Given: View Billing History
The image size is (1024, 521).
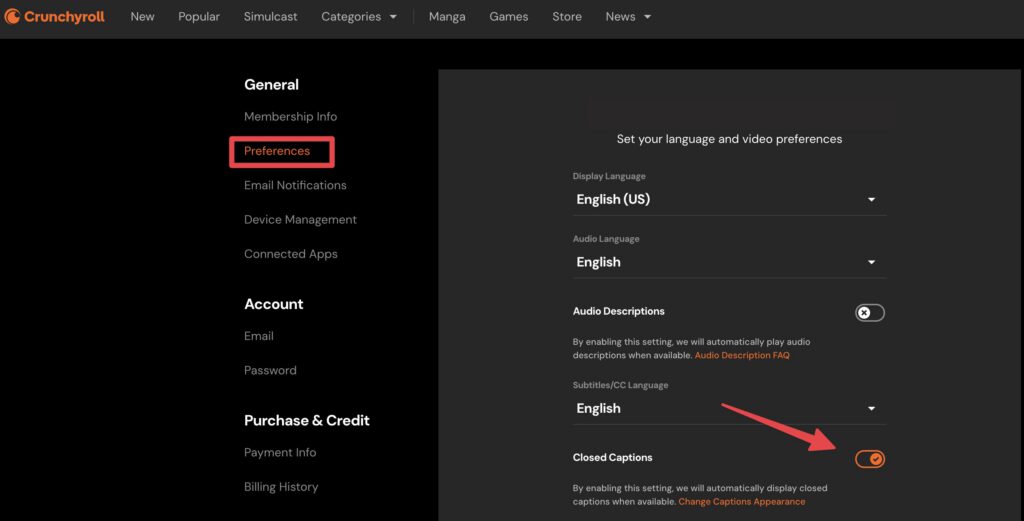Looking at the screenshot, I should (281, 486).
